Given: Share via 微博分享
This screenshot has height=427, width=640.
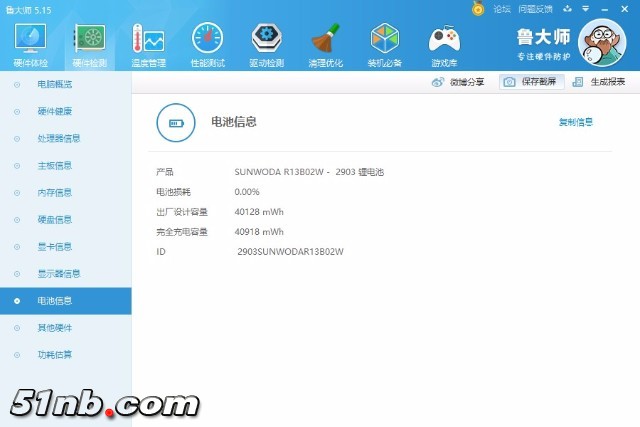Looking at the screenshot, I should point(458,82).
